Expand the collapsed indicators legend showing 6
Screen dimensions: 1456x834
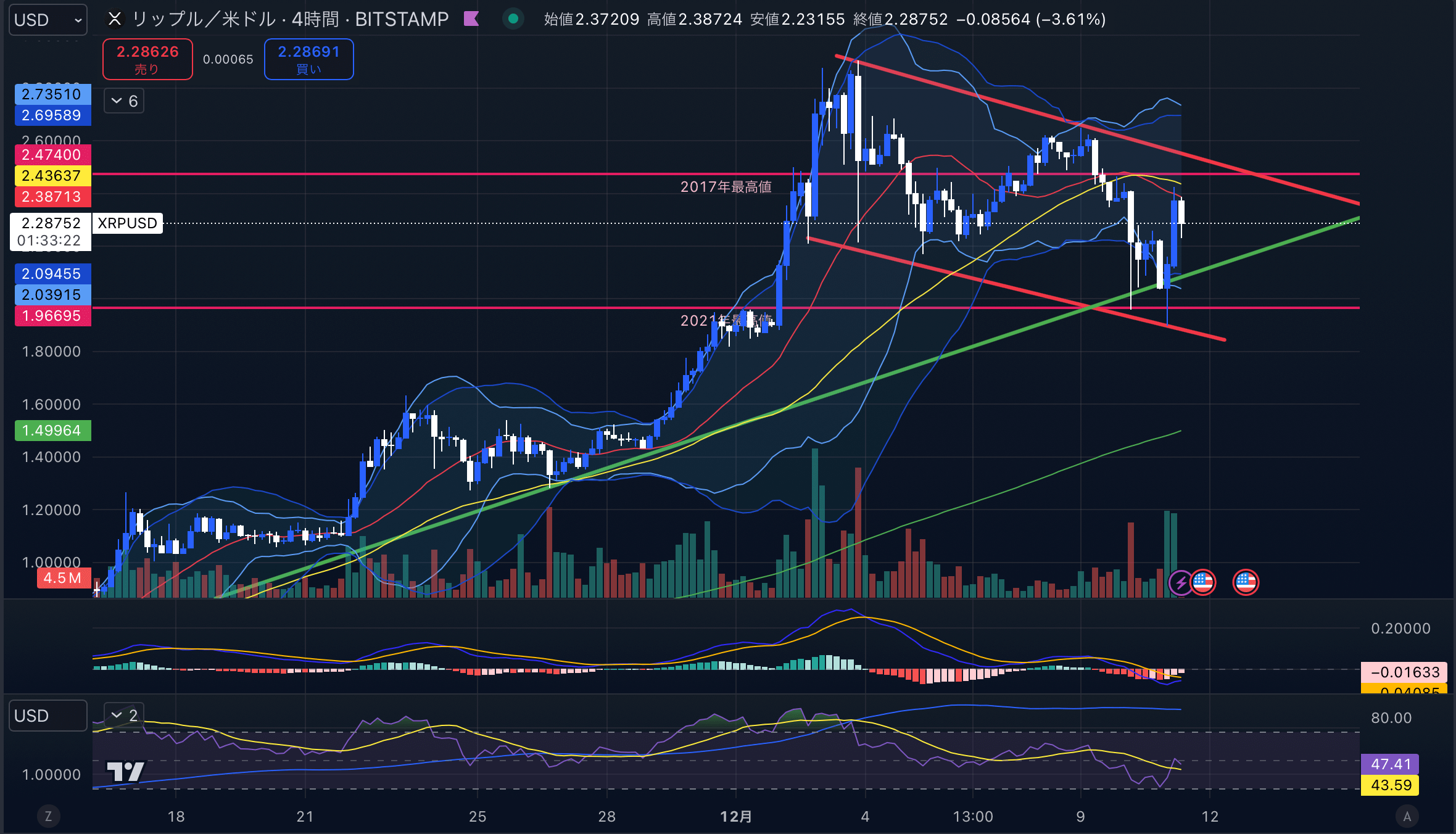pos(124,101)
